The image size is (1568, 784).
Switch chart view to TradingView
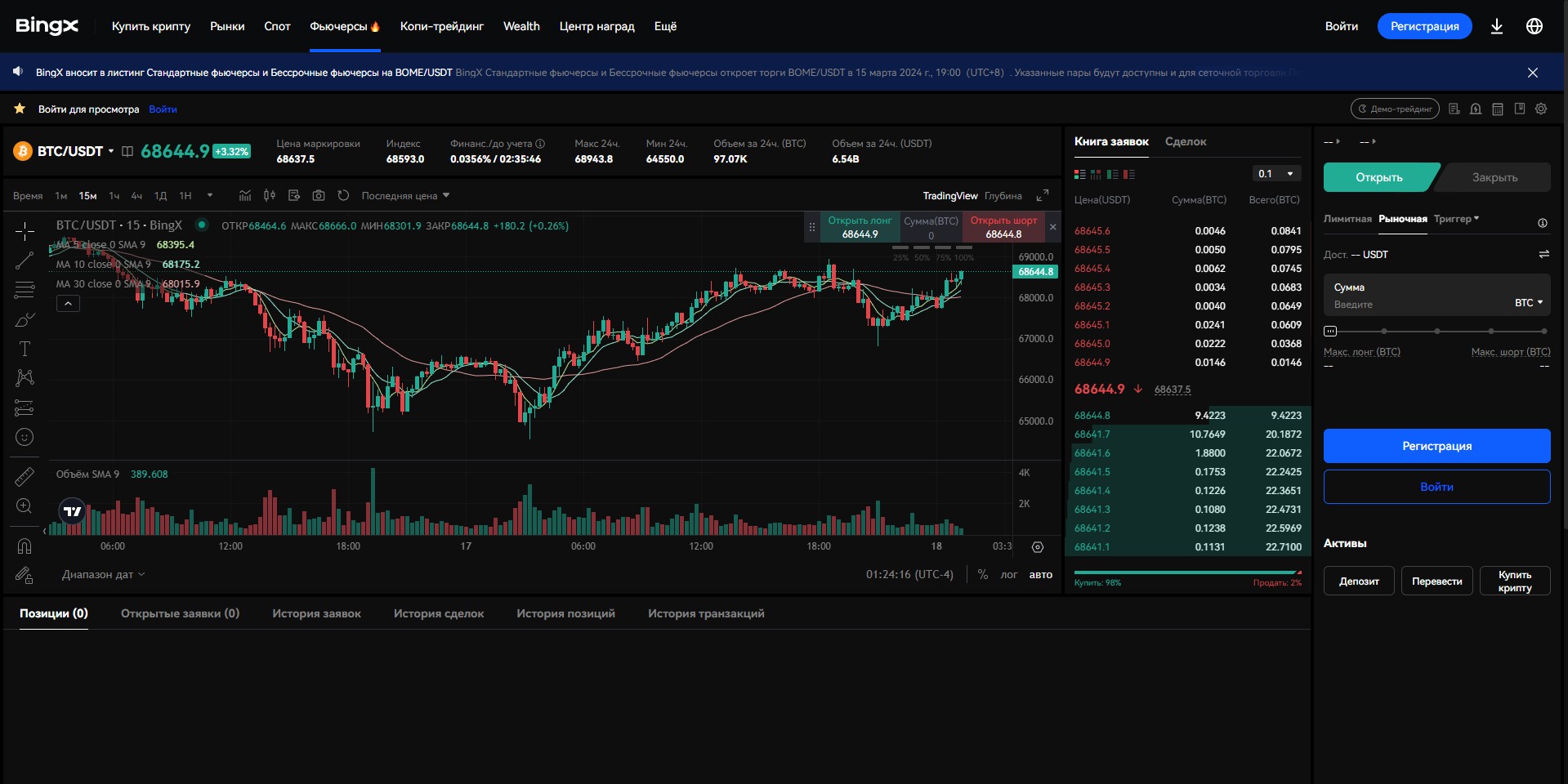coord(950,196)
